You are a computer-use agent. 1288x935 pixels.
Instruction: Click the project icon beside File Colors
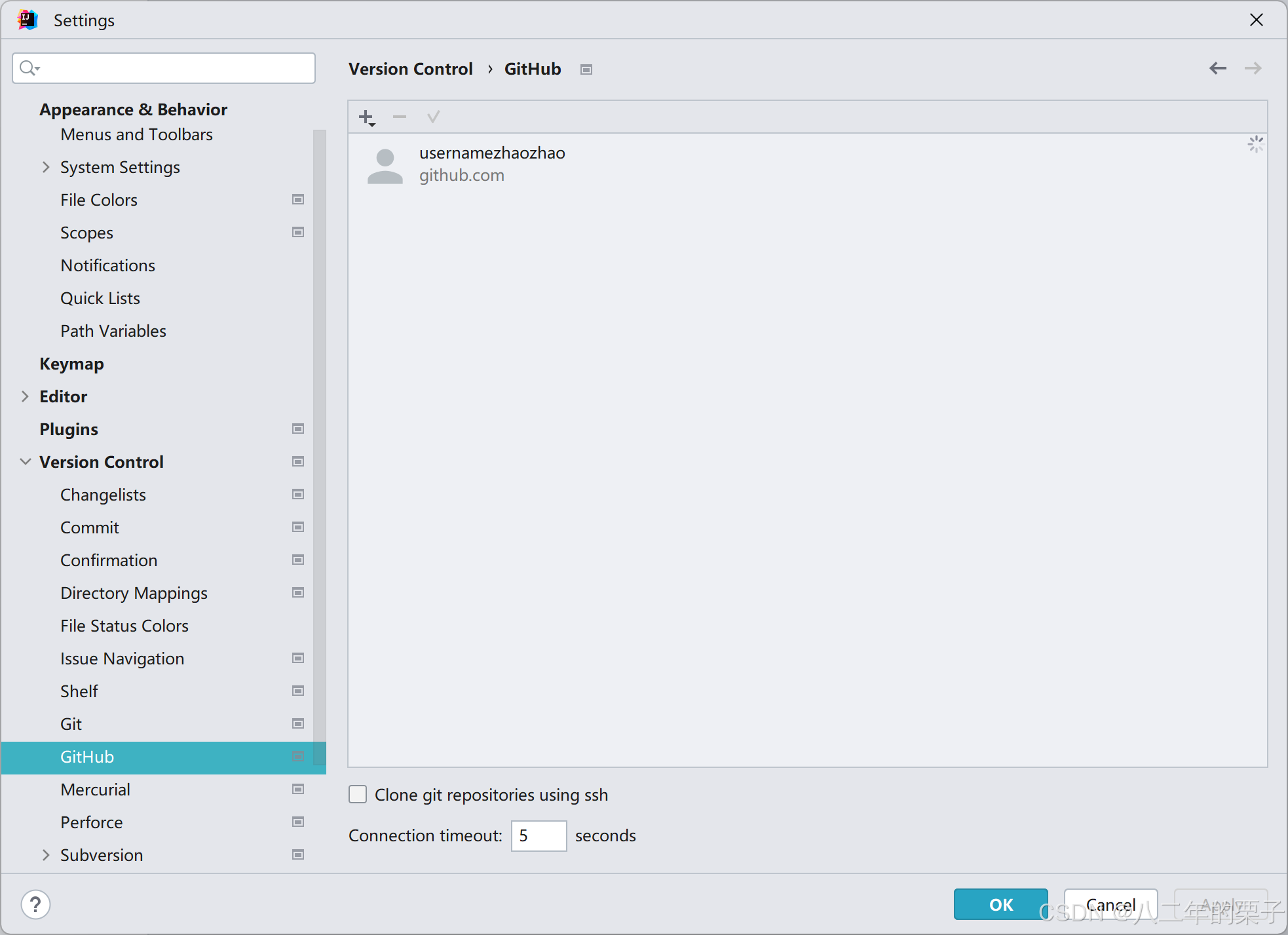coord(298,199)
